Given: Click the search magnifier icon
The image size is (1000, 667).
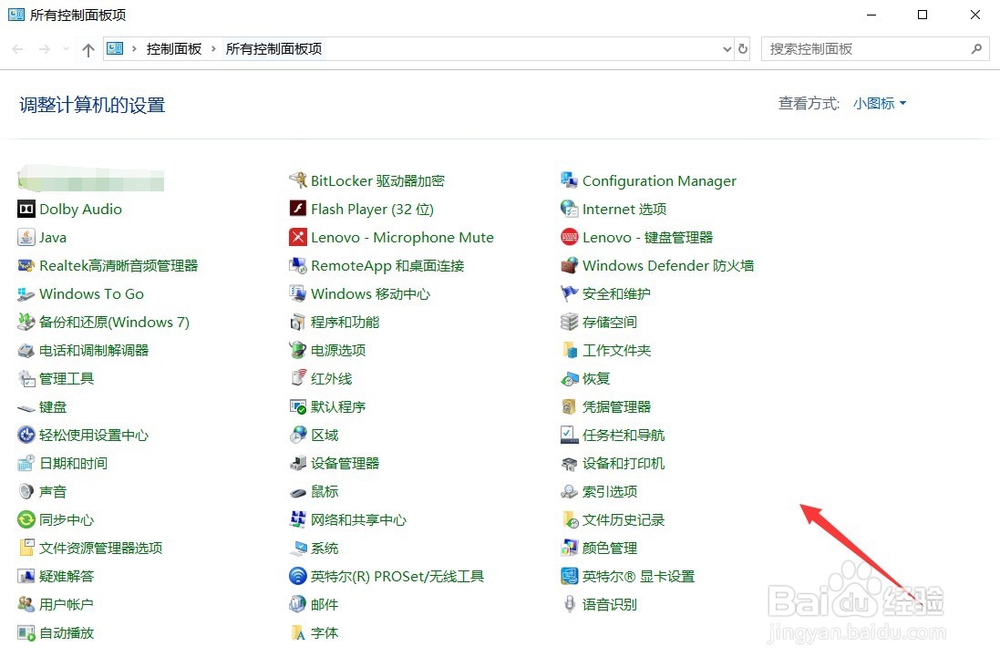Looking at the screenshot, I should click(976, 49).
